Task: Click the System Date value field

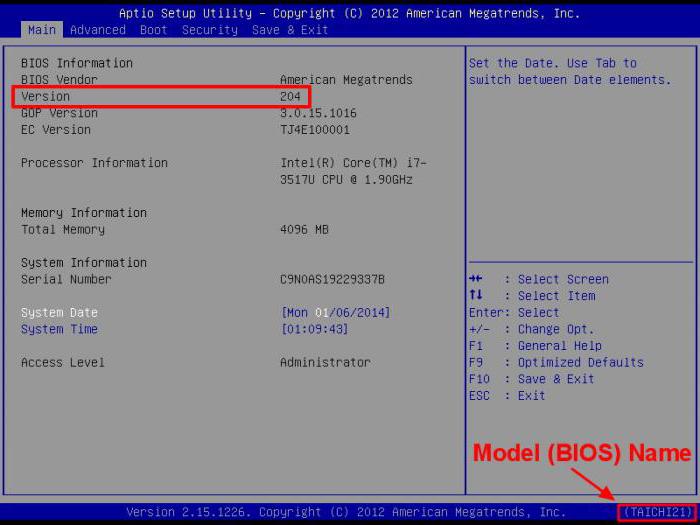Action: 335,312
